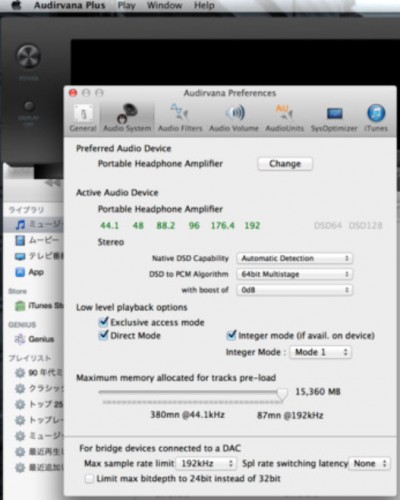The height and width of the screenshot is (500, 400).
Task: Click the 96 sample rate value
Action: point(194,226)
